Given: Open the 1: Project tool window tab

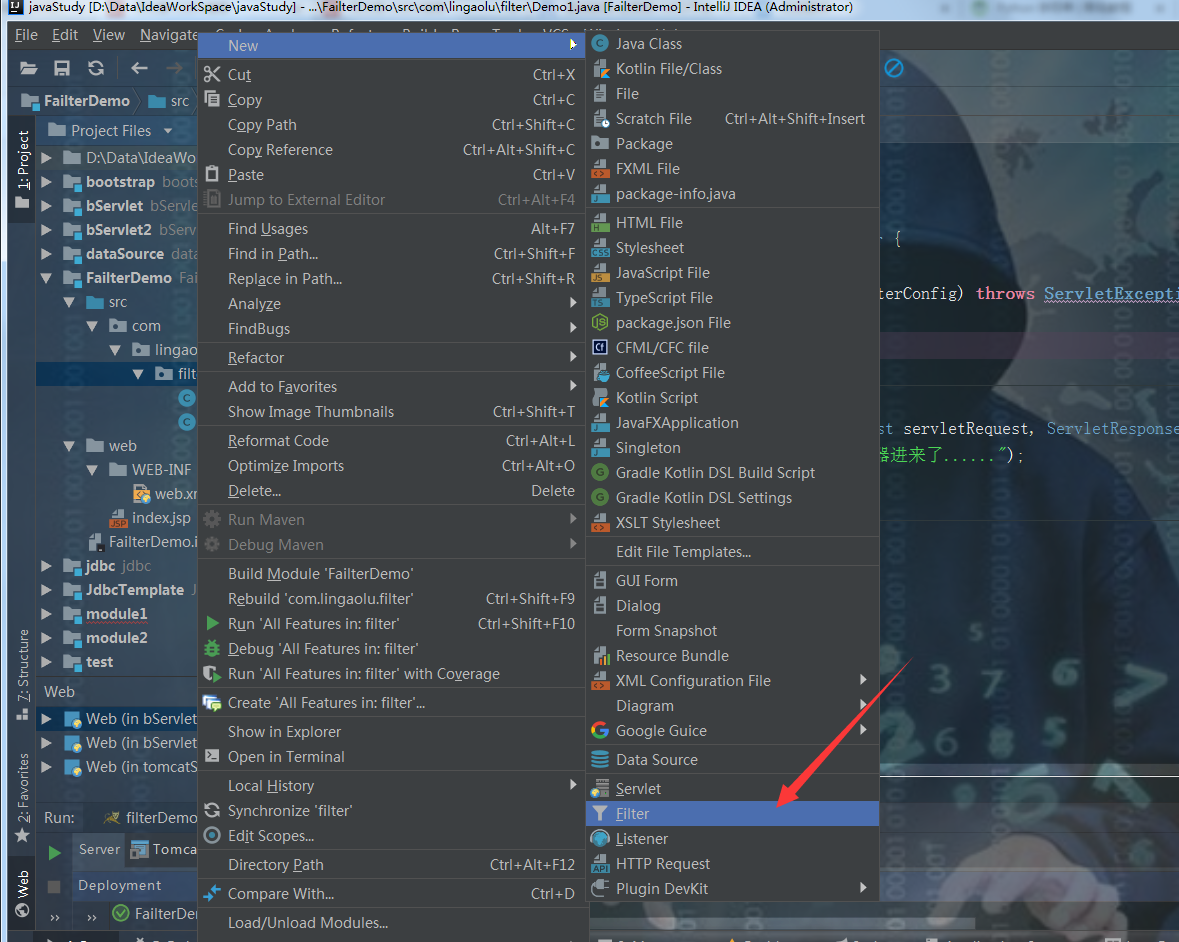Looking at the screenshot, I should point(23,169).
